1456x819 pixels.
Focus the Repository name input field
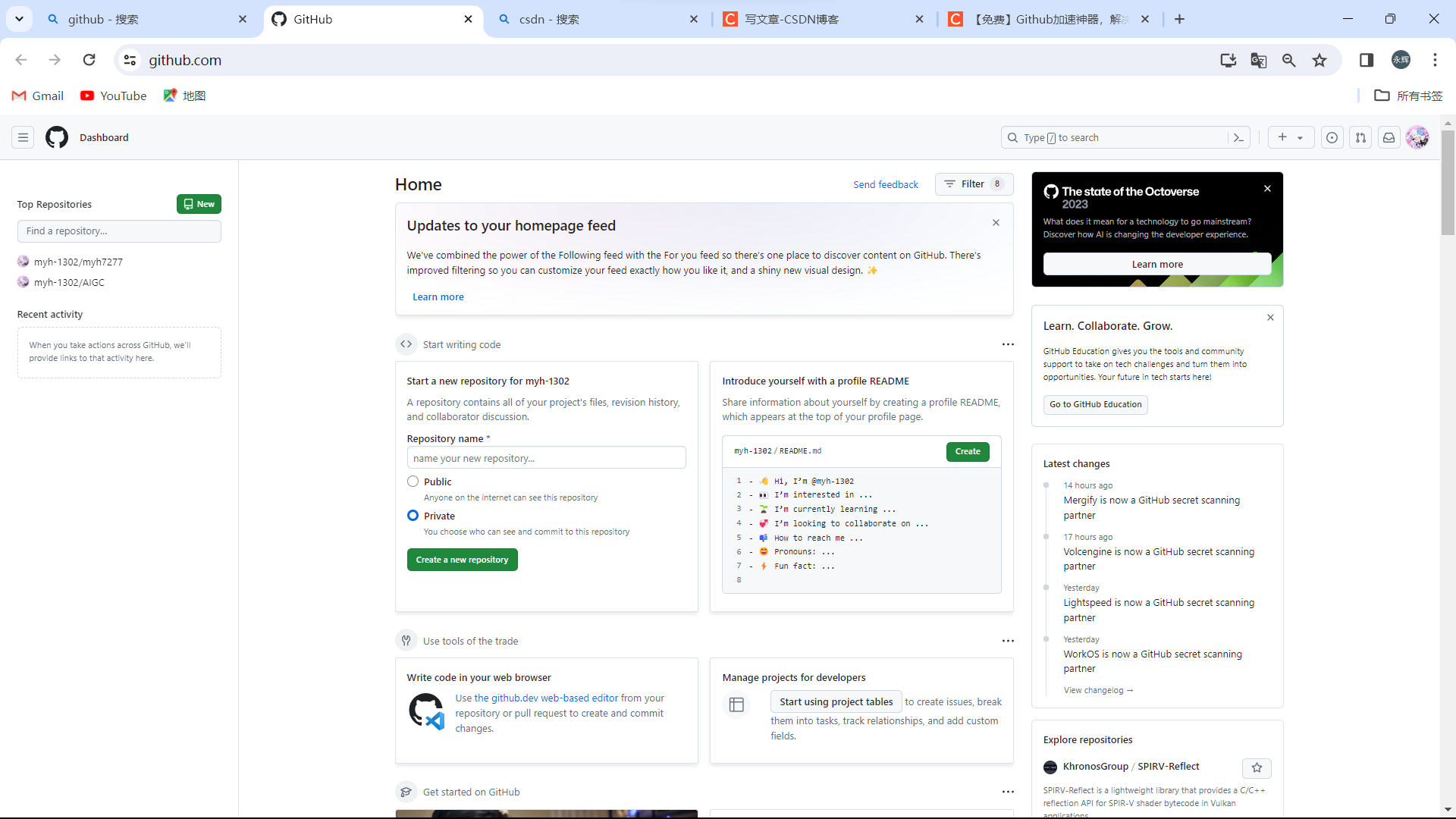pyautogui.click(x=546, y=458)
